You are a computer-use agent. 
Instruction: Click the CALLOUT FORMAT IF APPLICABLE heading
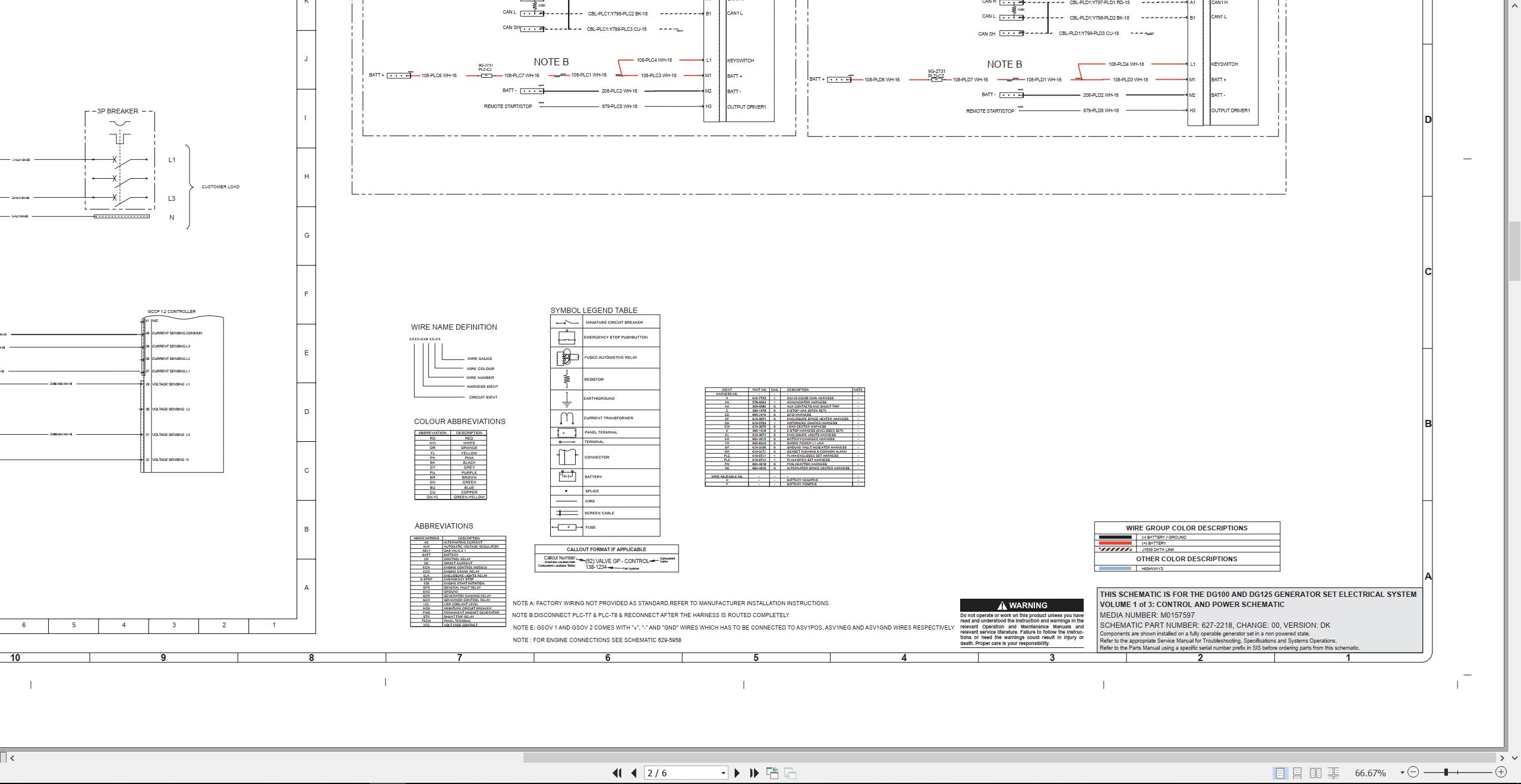[x=606, y=549]
